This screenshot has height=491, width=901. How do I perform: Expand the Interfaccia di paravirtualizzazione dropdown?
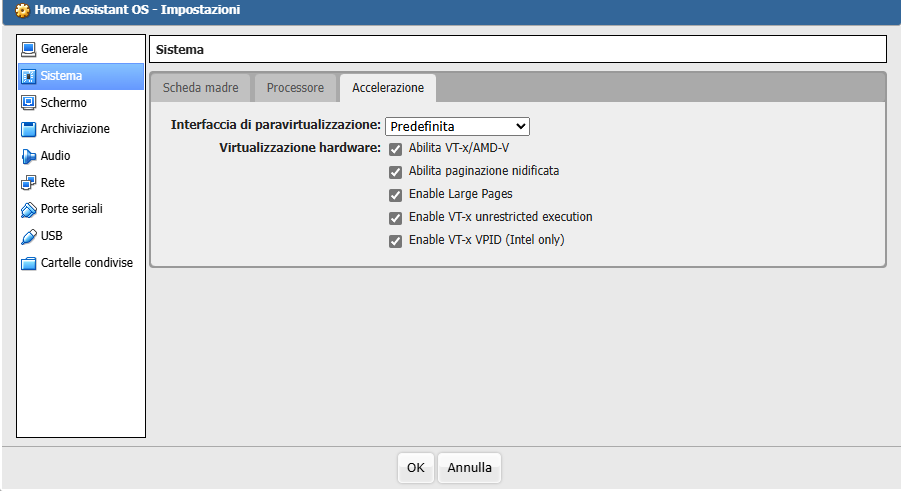coord(457,126)
